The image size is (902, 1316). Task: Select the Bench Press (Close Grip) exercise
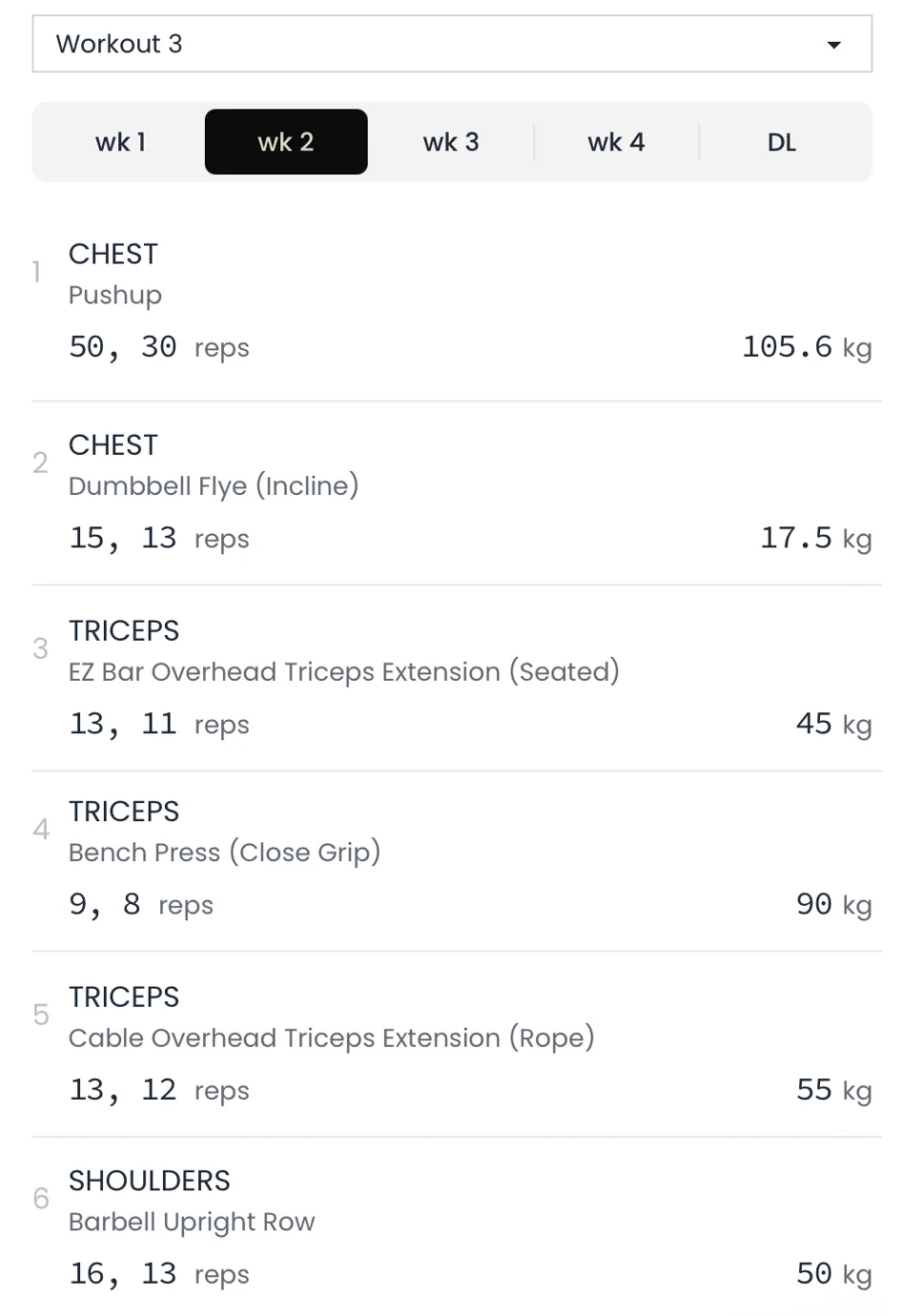(x=224, y=852)
